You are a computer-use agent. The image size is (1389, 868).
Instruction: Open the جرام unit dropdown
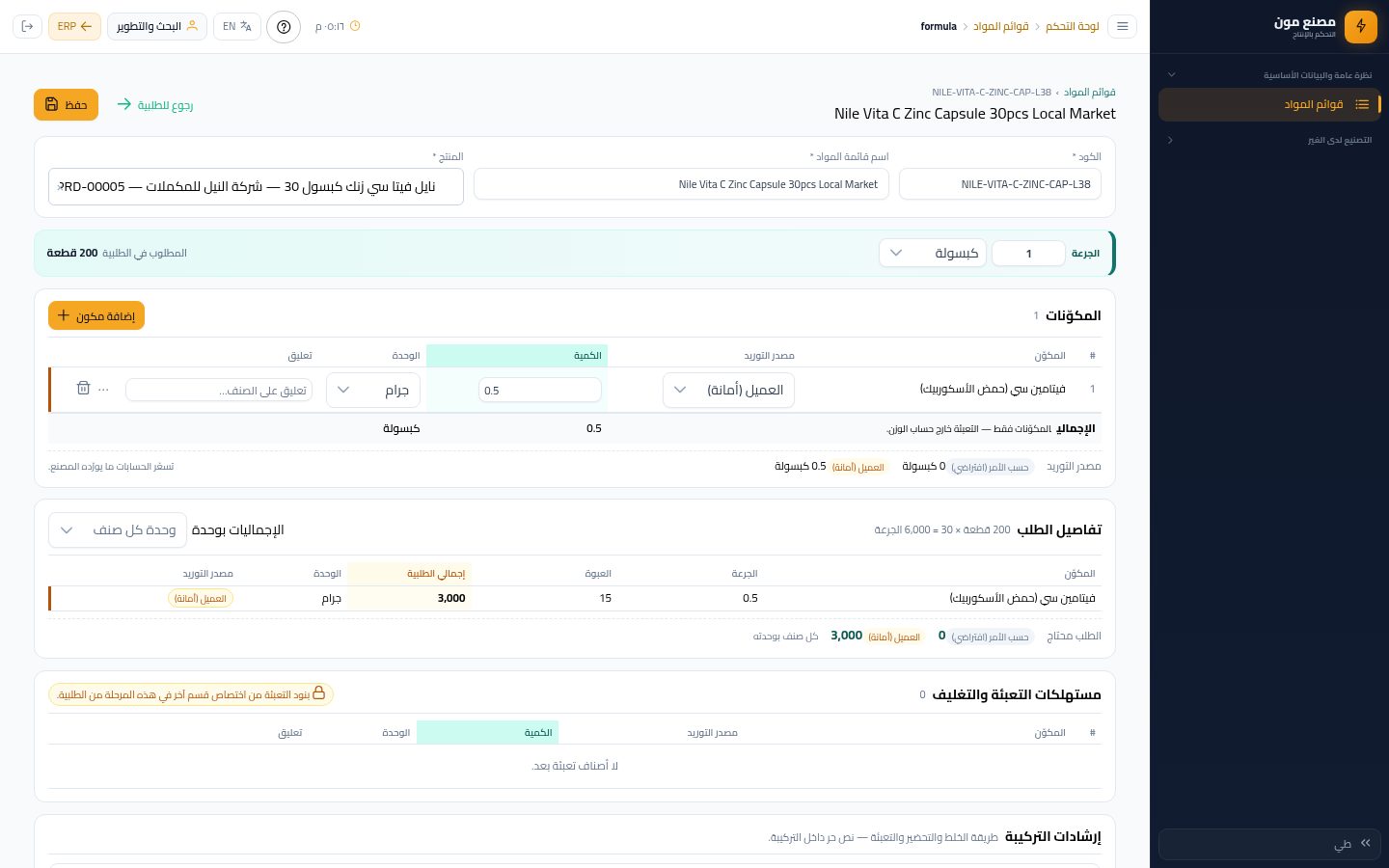tap(373, 390)
